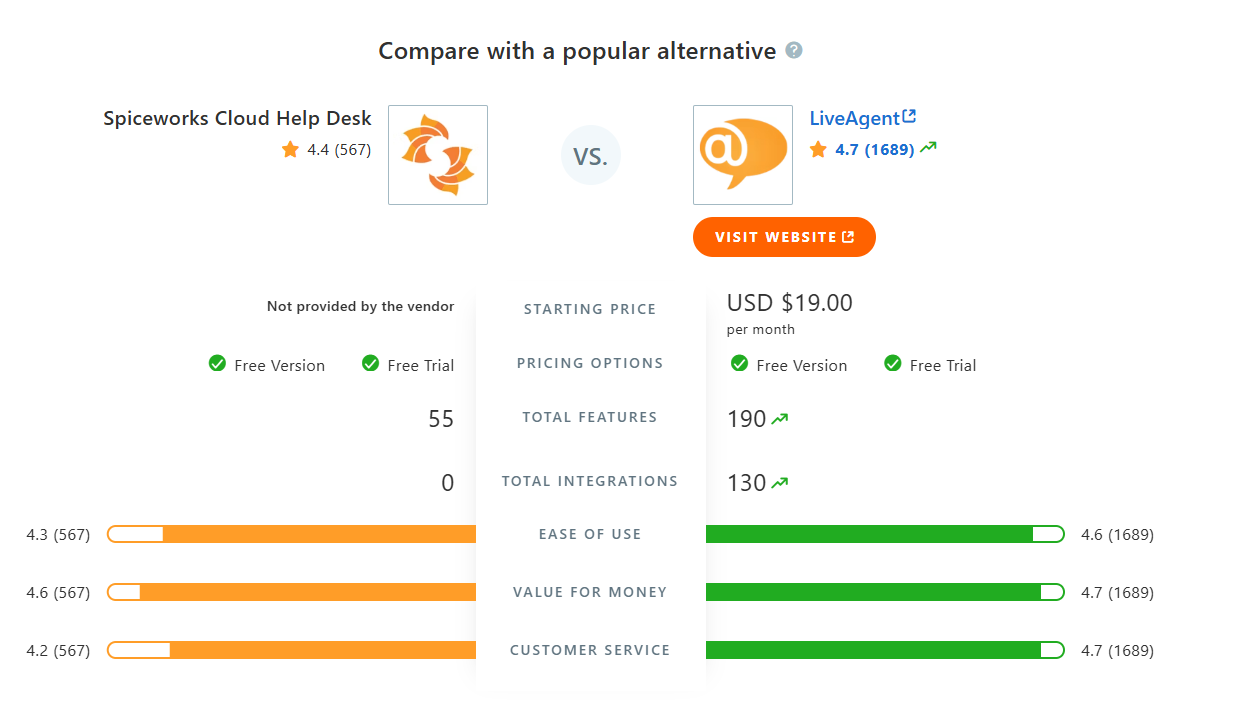1260x702 pixels.
Task: Click the orange Customer Service rating bar
Action: tap(300, 650)
